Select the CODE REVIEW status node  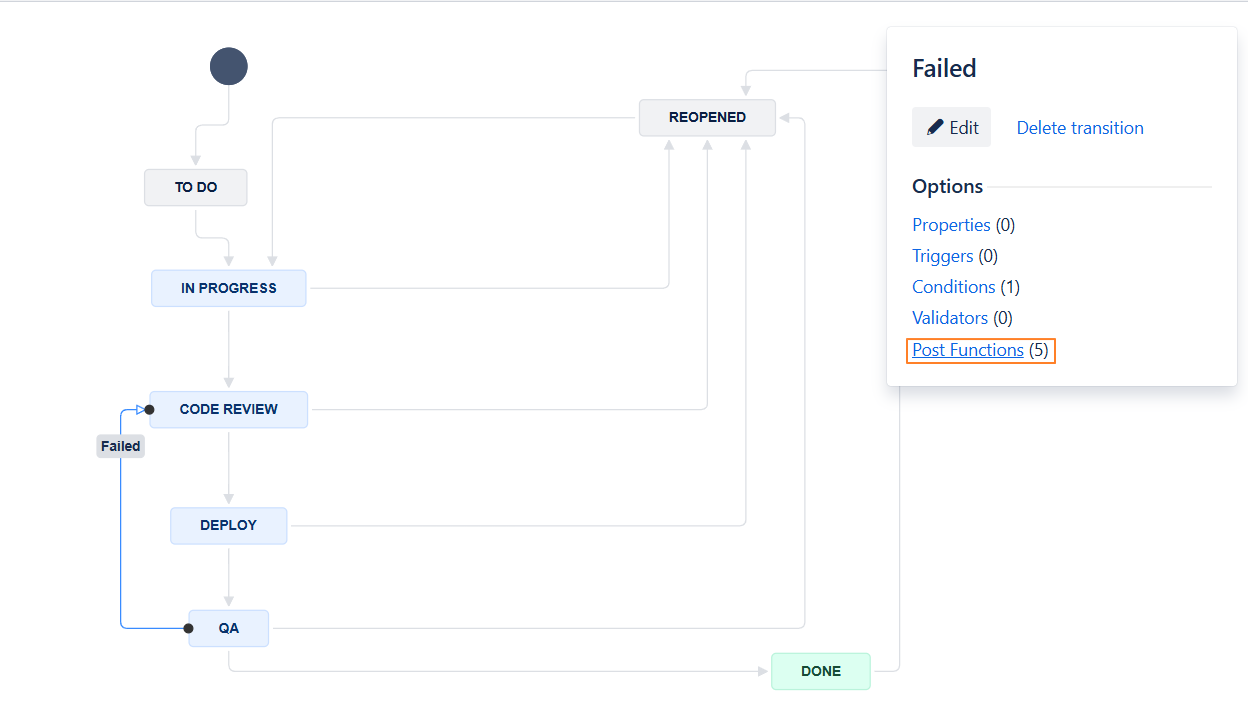click(x=229, y=409)
